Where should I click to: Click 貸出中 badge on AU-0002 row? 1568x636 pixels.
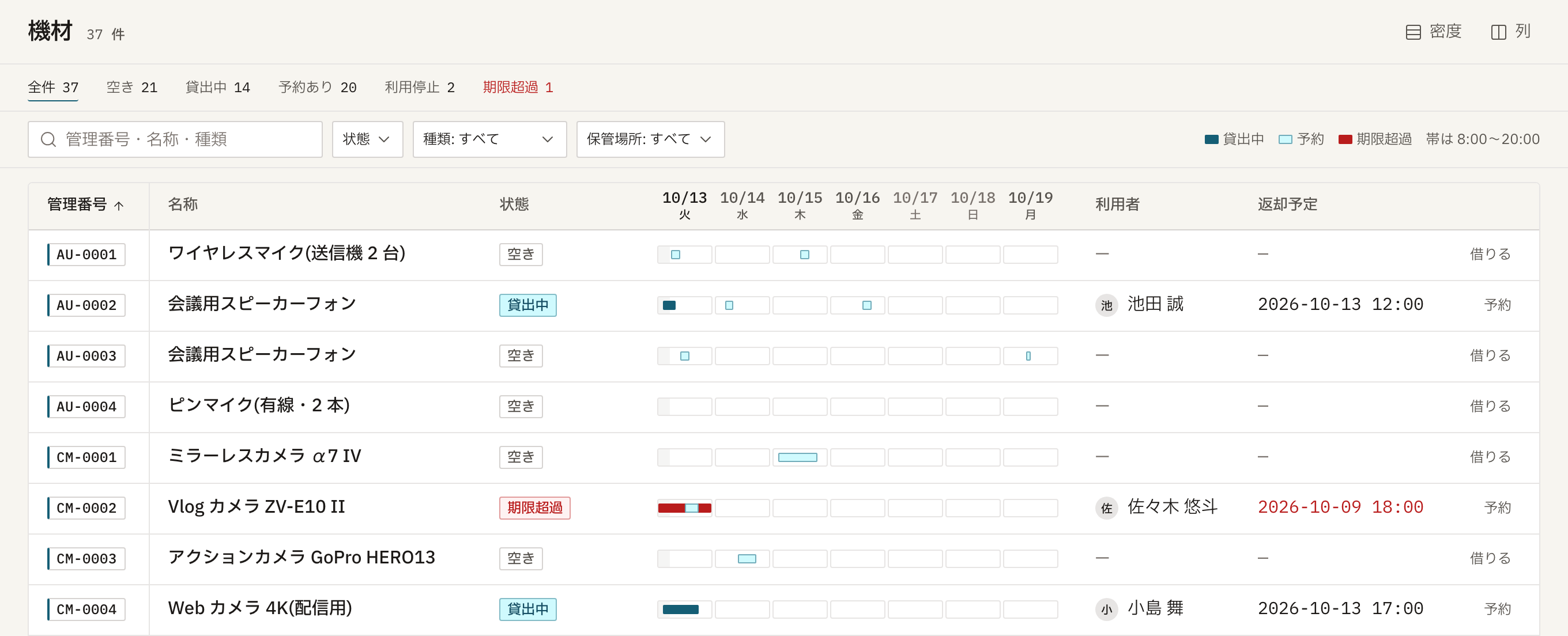527,305
